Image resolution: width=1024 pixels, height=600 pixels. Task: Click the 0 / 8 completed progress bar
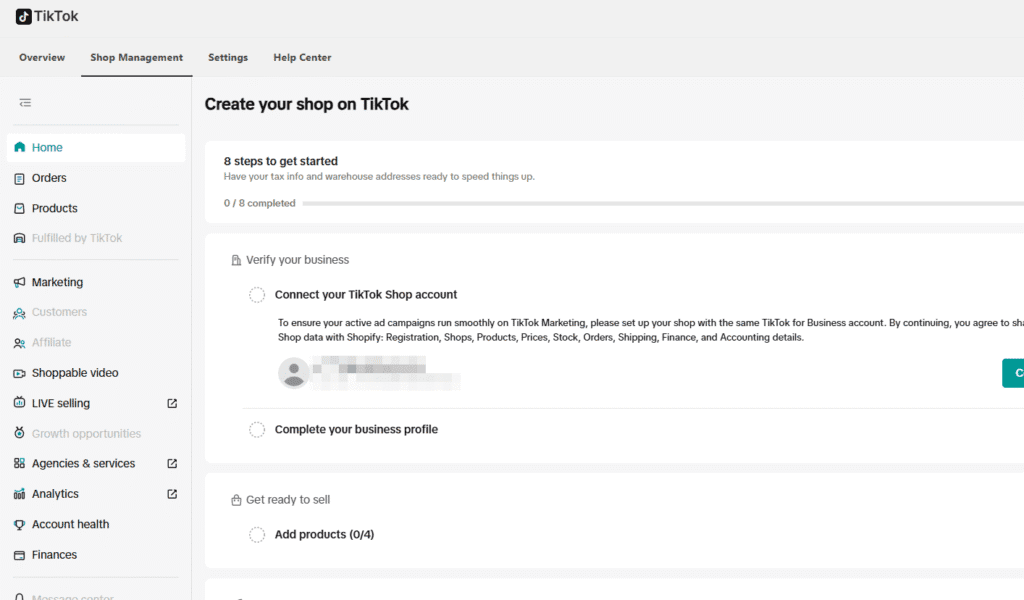(663, 204)
